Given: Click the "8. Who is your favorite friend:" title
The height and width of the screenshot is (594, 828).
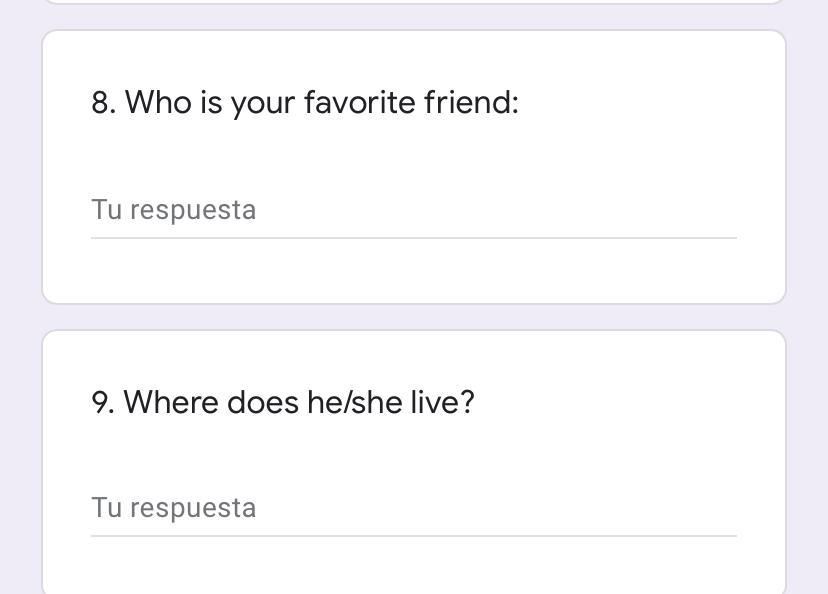Looking at the screenshot, I should point(305,102).
